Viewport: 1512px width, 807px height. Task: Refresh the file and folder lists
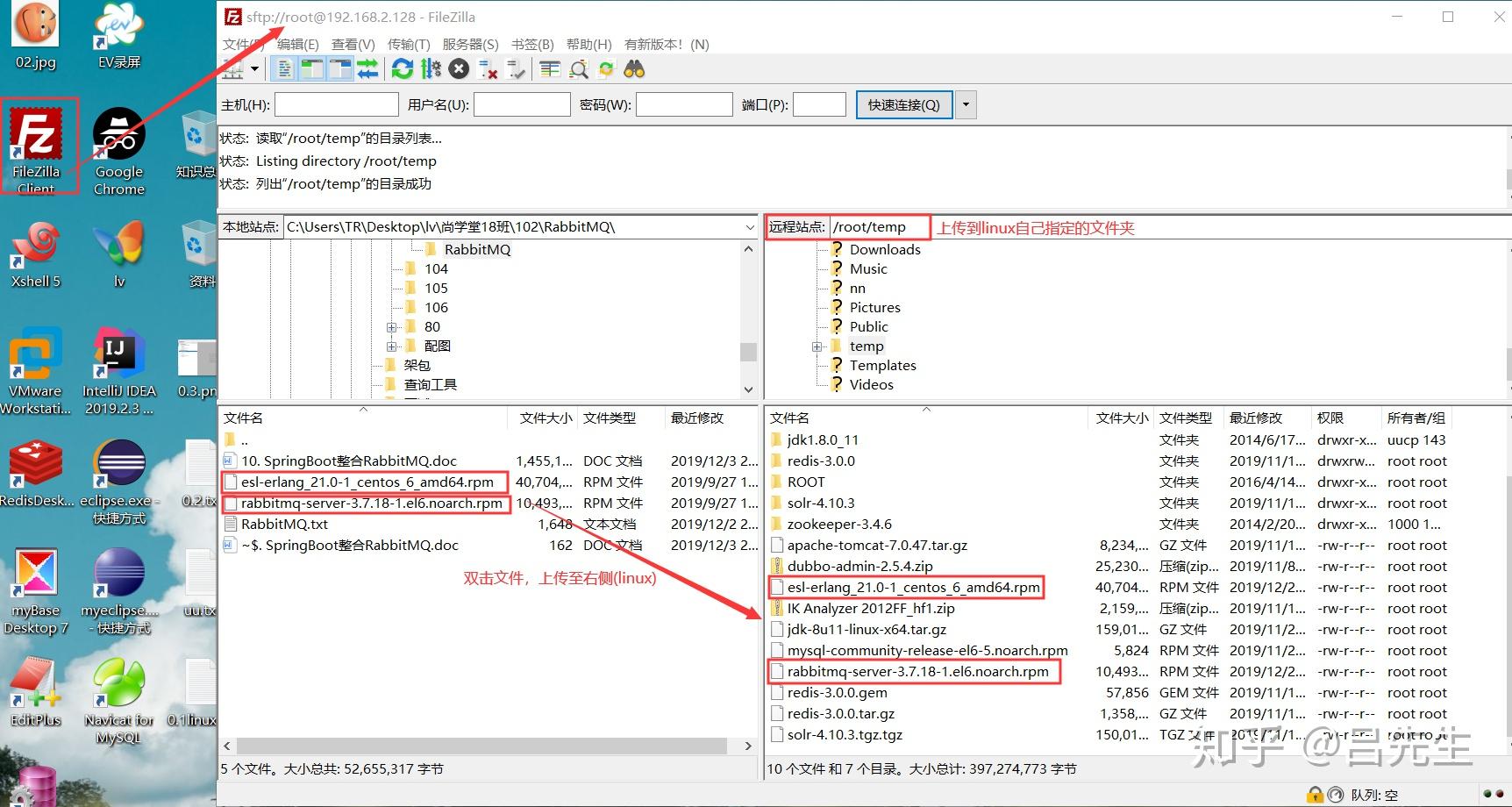click(x=403, y=68)
